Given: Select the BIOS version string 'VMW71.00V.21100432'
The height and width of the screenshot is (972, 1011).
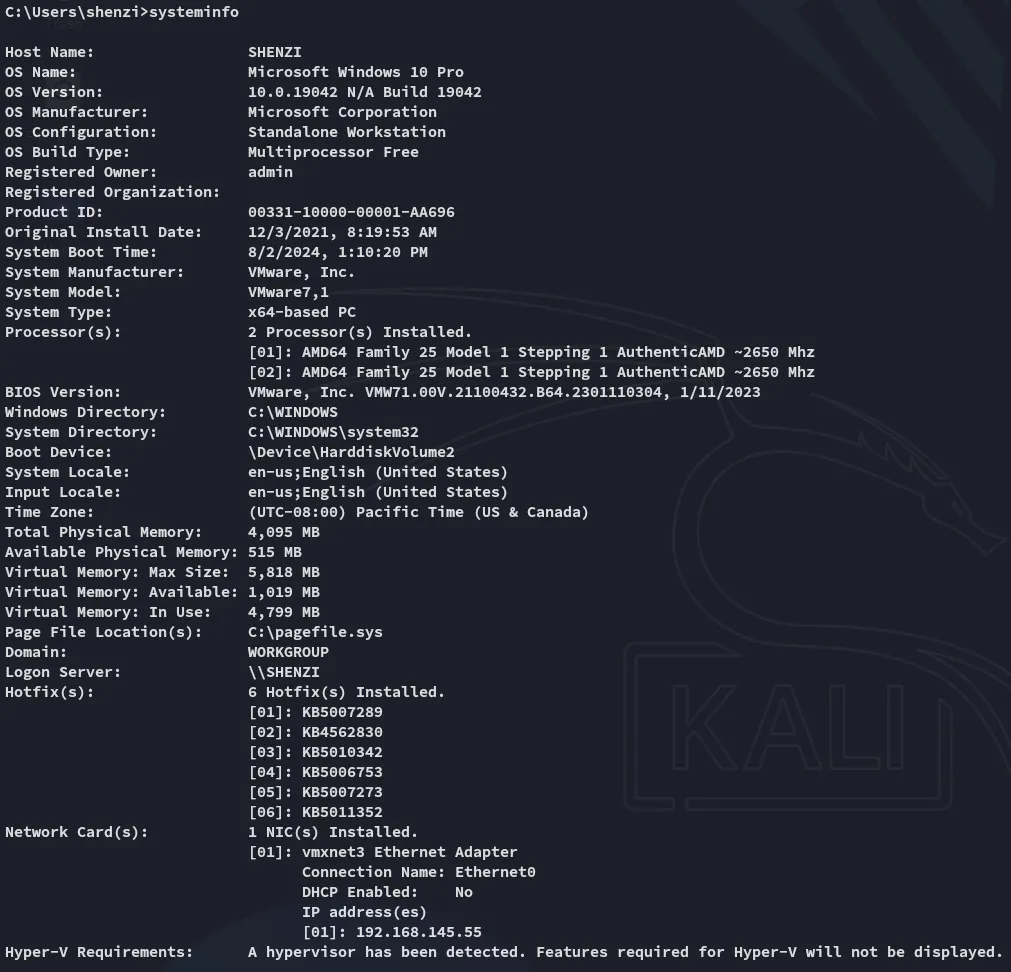Looking at the screenshot, I should 513,392.
